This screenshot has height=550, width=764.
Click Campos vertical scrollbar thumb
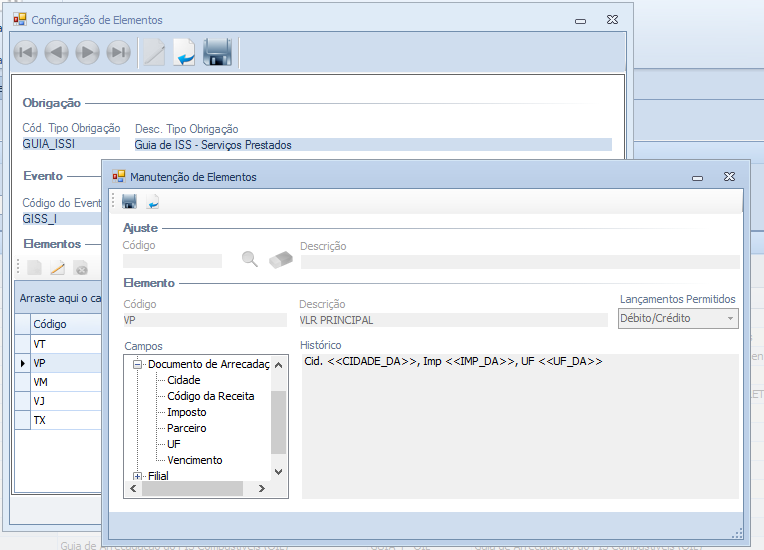coord(279,422)
